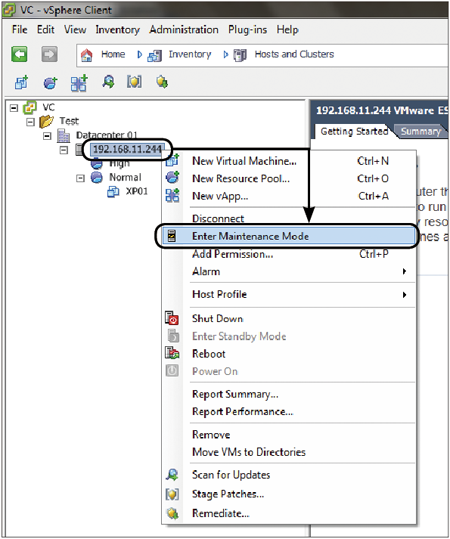This screenshot has width=450, height=539.
Task: Open the Plug-ins menu
Action: click(248, 30)
